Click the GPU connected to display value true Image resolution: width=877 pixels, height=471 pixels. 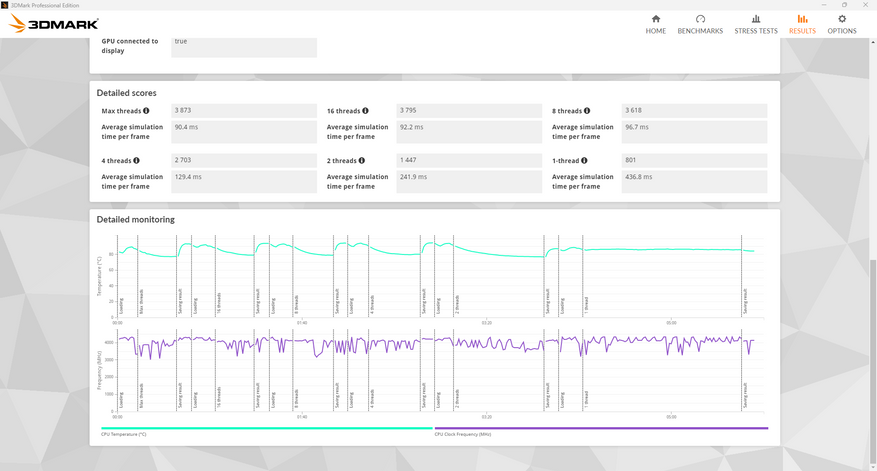[x=244, y=47]
